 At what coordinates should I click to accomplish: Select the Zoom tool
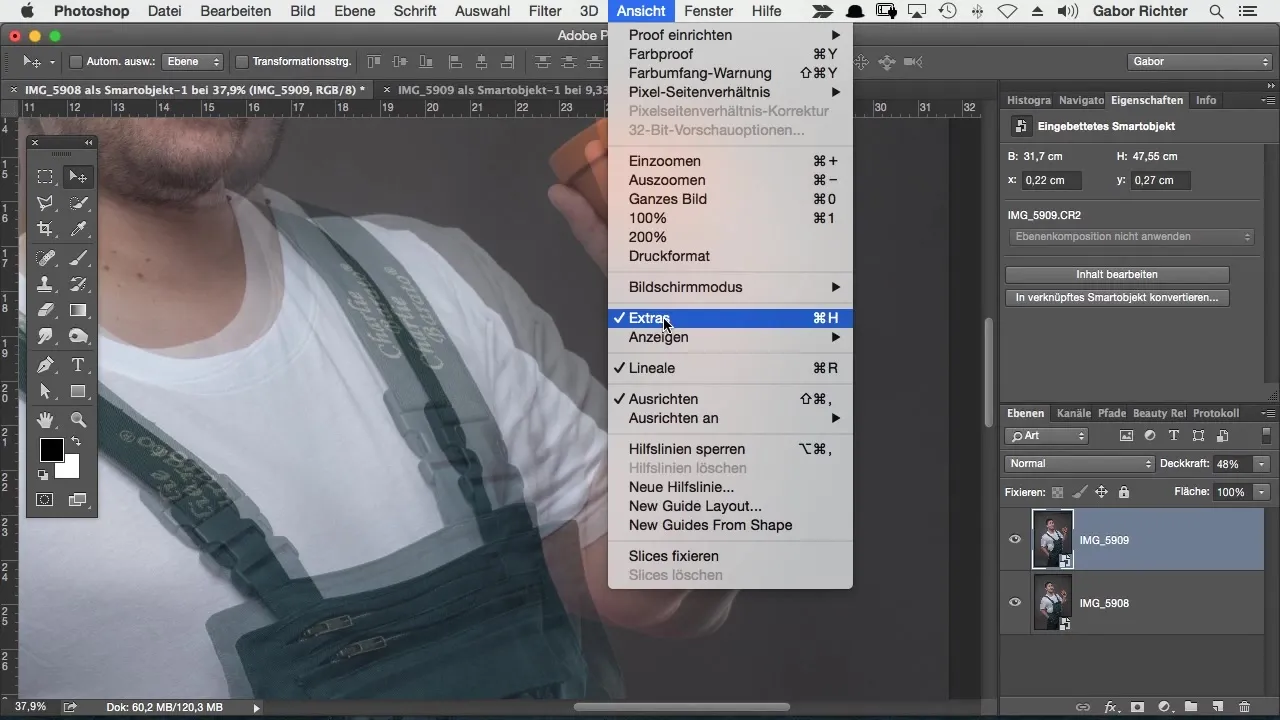[78, 420]
